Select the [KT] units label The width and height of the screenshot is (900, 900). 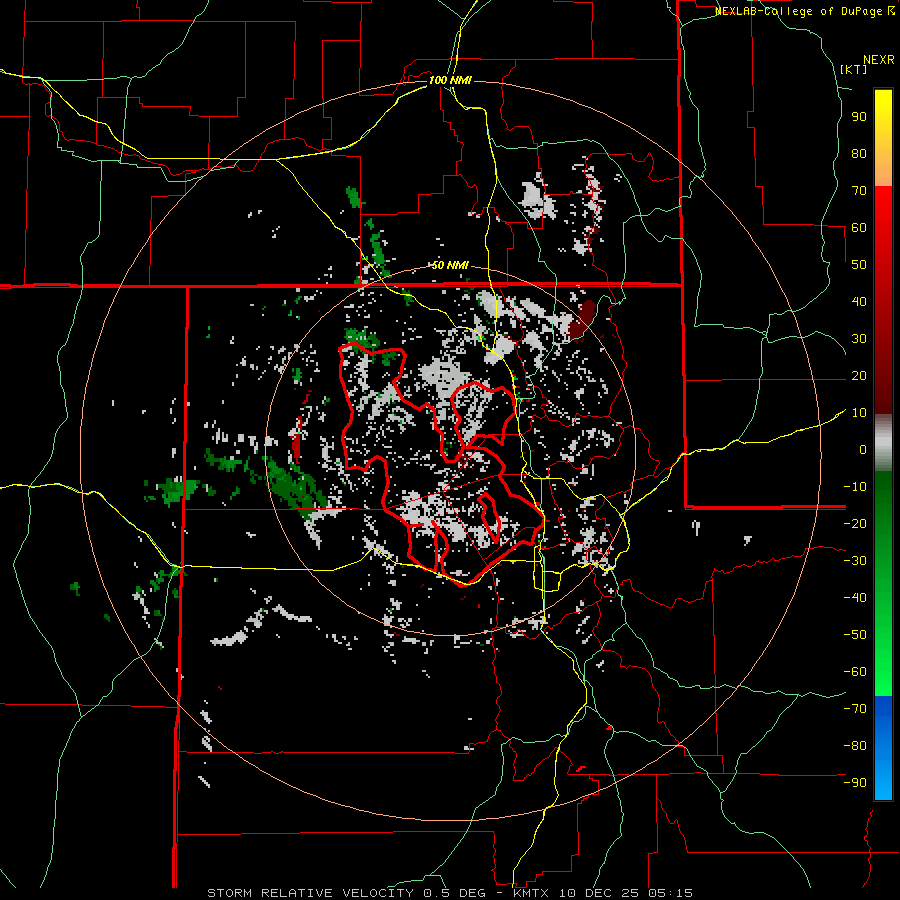[x=854, y=69]
